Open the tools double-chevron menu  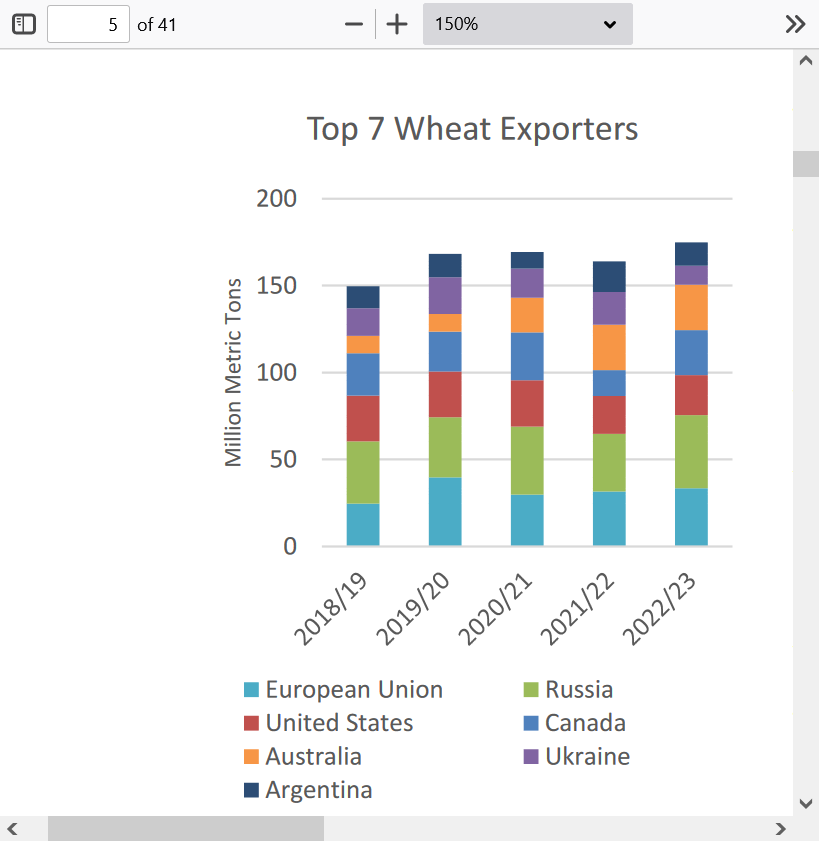(x=795, y=24)
